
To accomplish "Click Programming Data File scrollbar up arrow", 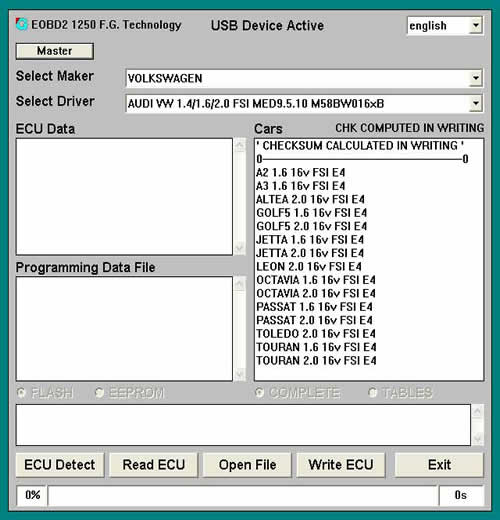I will click(240, 284).
